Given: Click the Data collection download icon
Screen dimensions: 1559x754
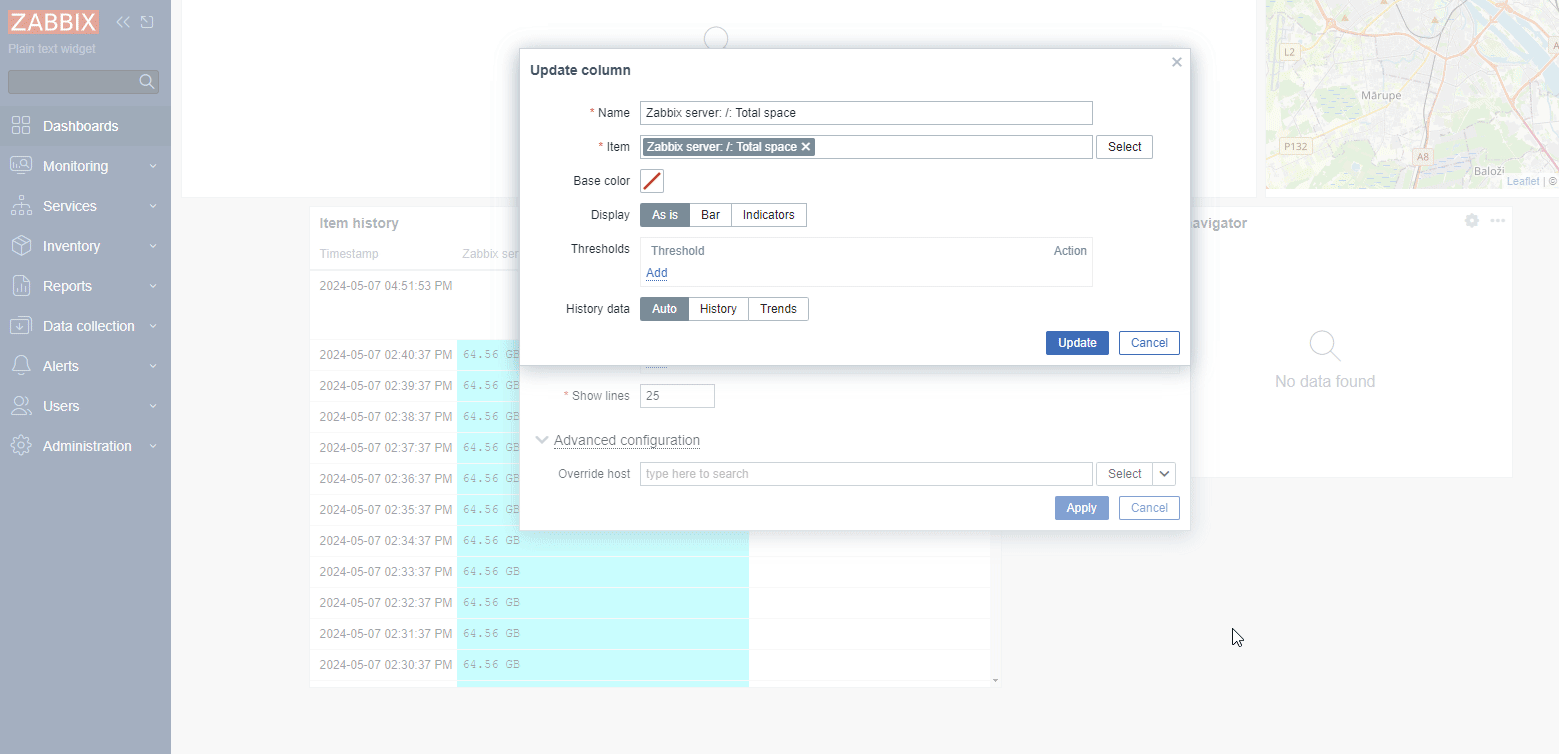Looking at the screenshot, I should coord(21,326).
